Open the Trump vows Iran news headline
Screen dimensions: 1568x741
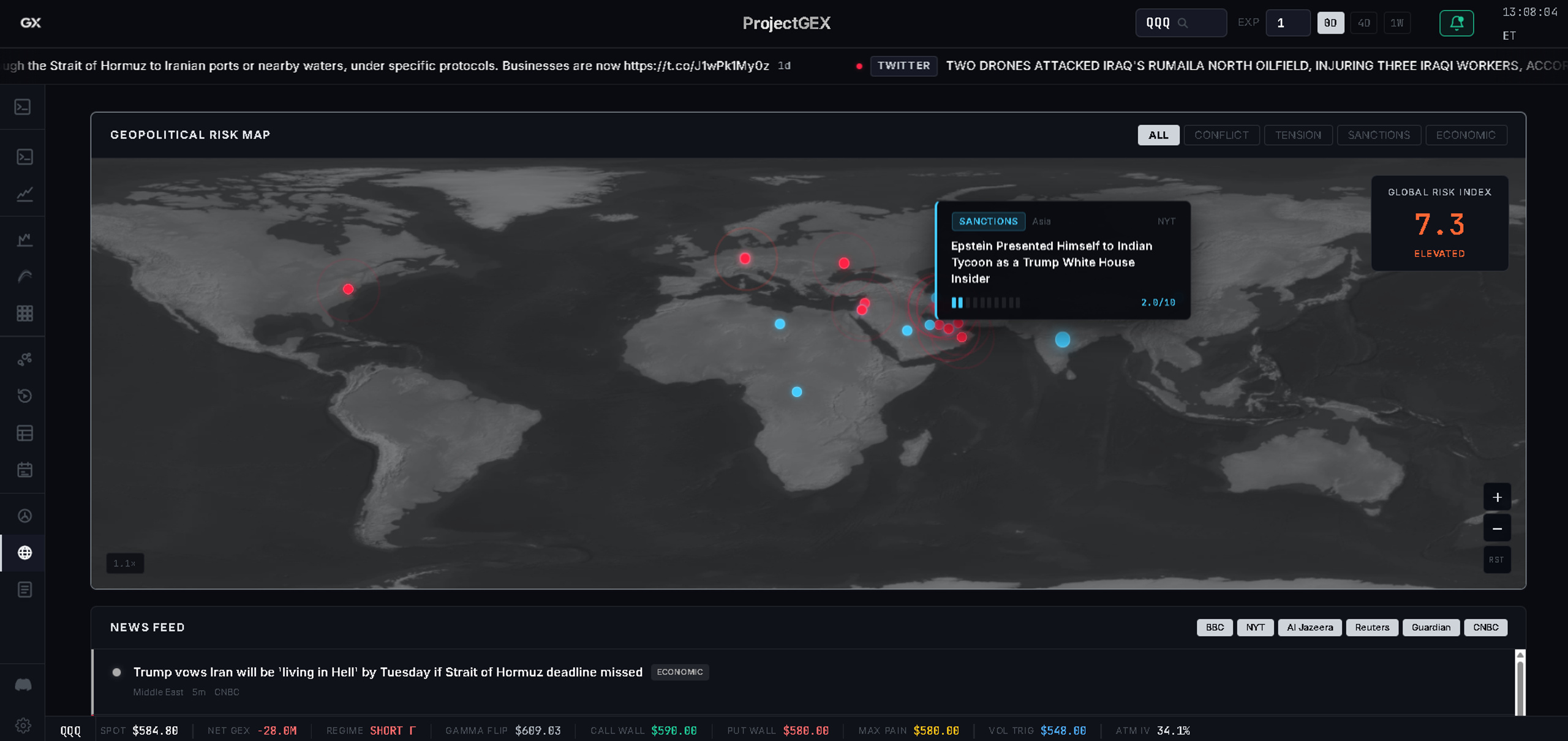tap(388, 672)
